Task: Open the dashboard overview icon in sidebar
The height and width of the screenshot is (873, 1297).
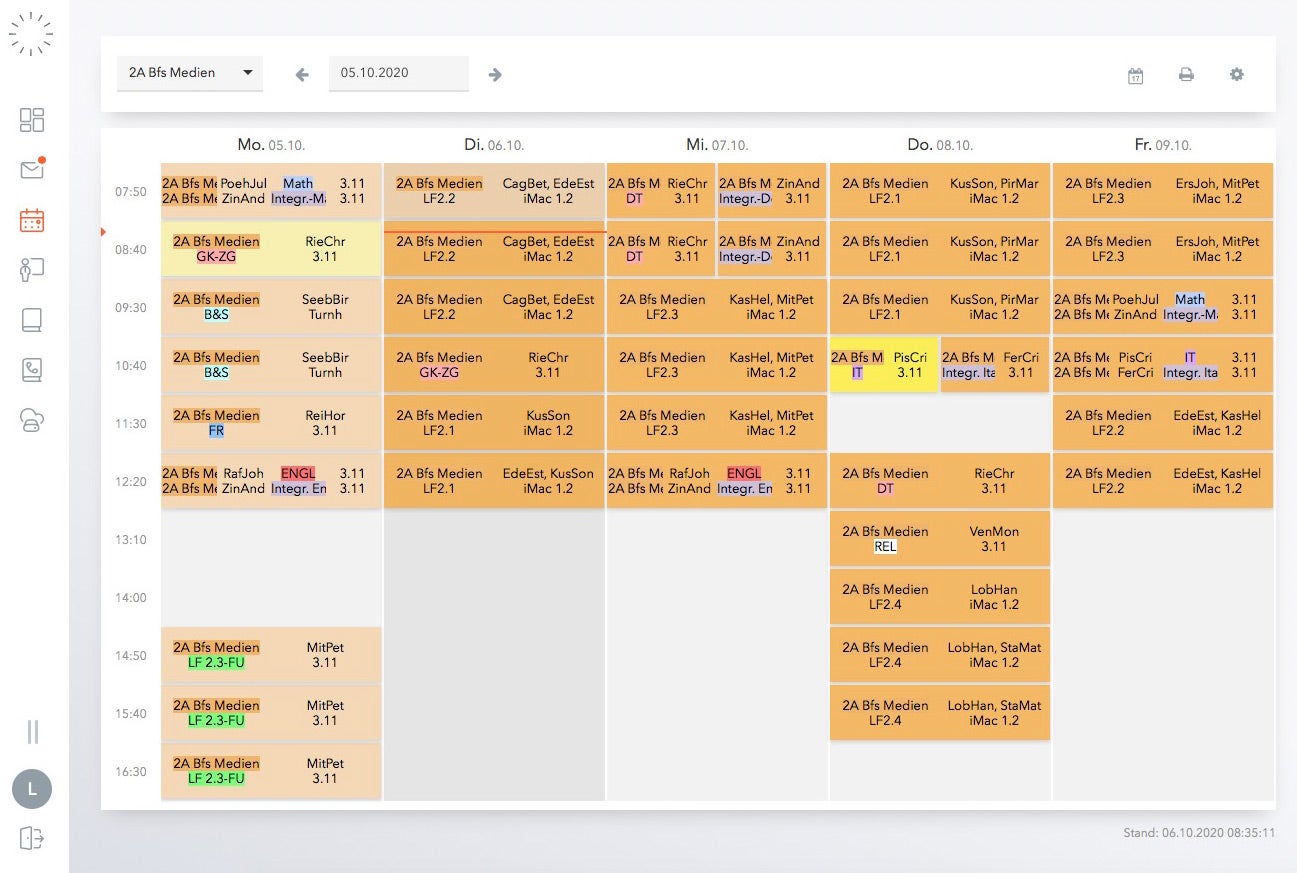Action: pos(32,120)
